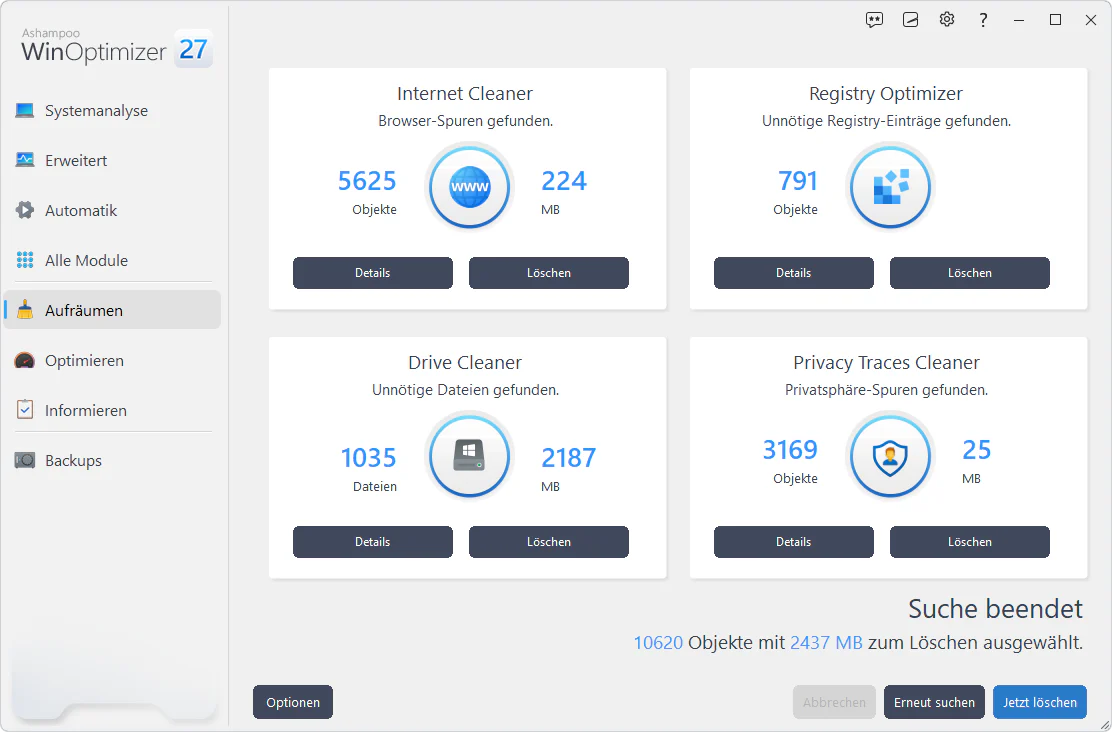Viewport: 1112px width, 732px height.
Task: Click the 10620 total objects number
Action: (x=658, y=643)
